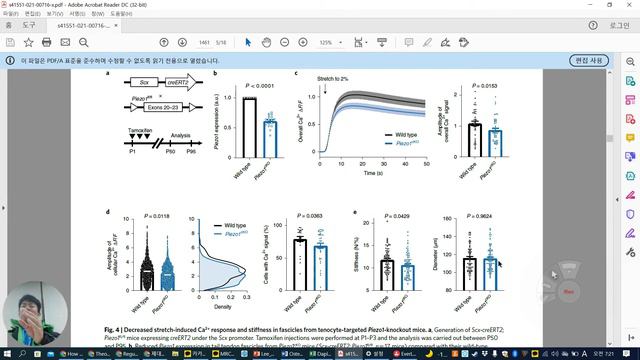Open yellow Comment tool in right pane
This screenshot has height=360, width=640.
tap(630, 138)
